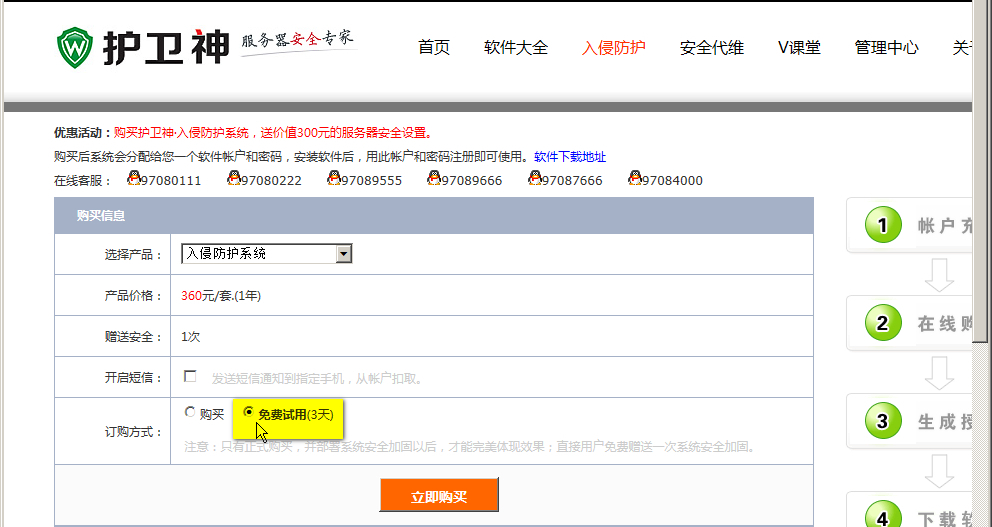Viewport: 992px width, 527px height.
Task: Select the 免费试用 radio option
Action: pyautogui.click(x=249, y=412)
